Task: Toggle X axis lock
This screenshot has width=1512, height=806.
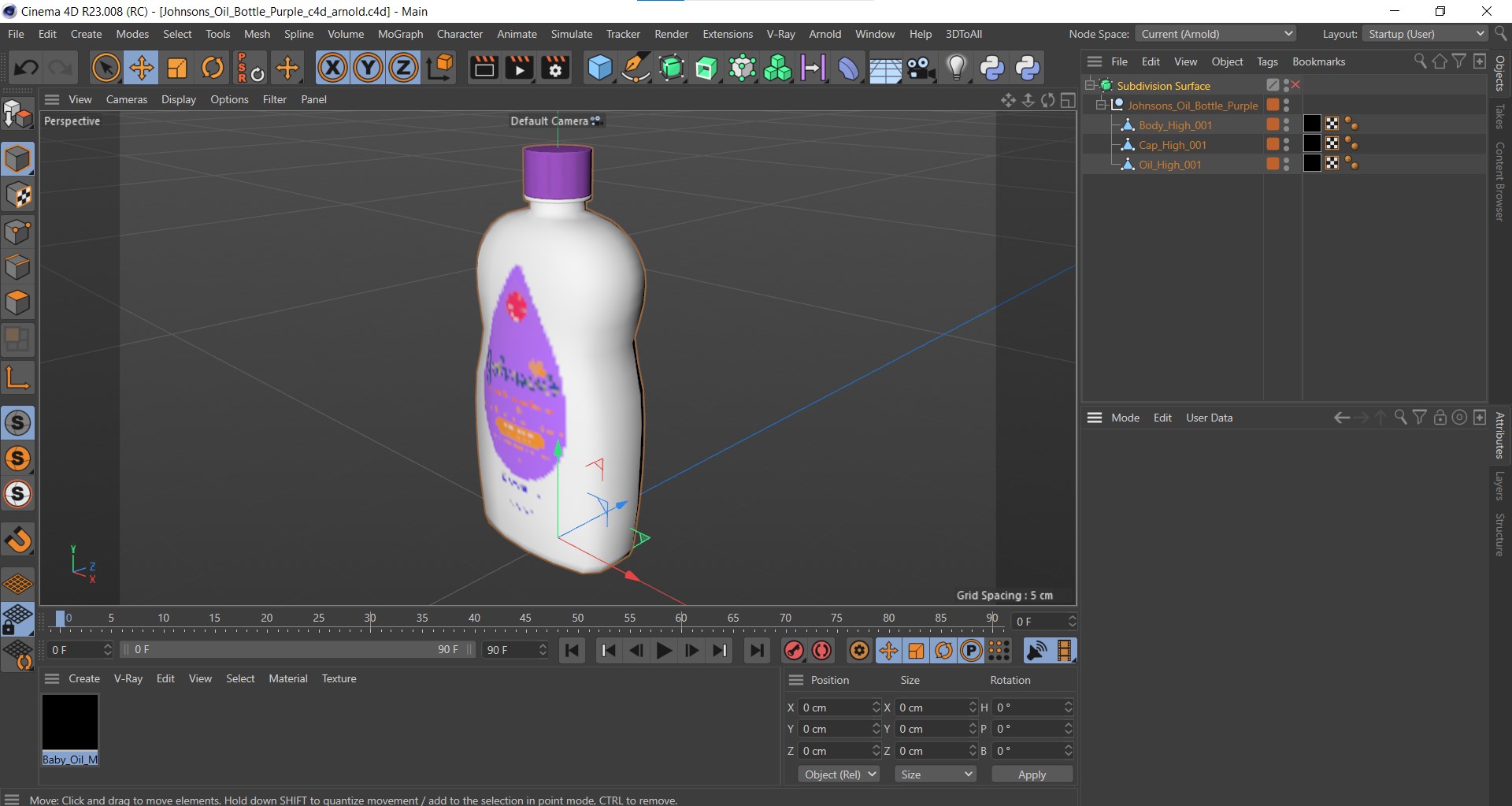Action: point(332,68)
